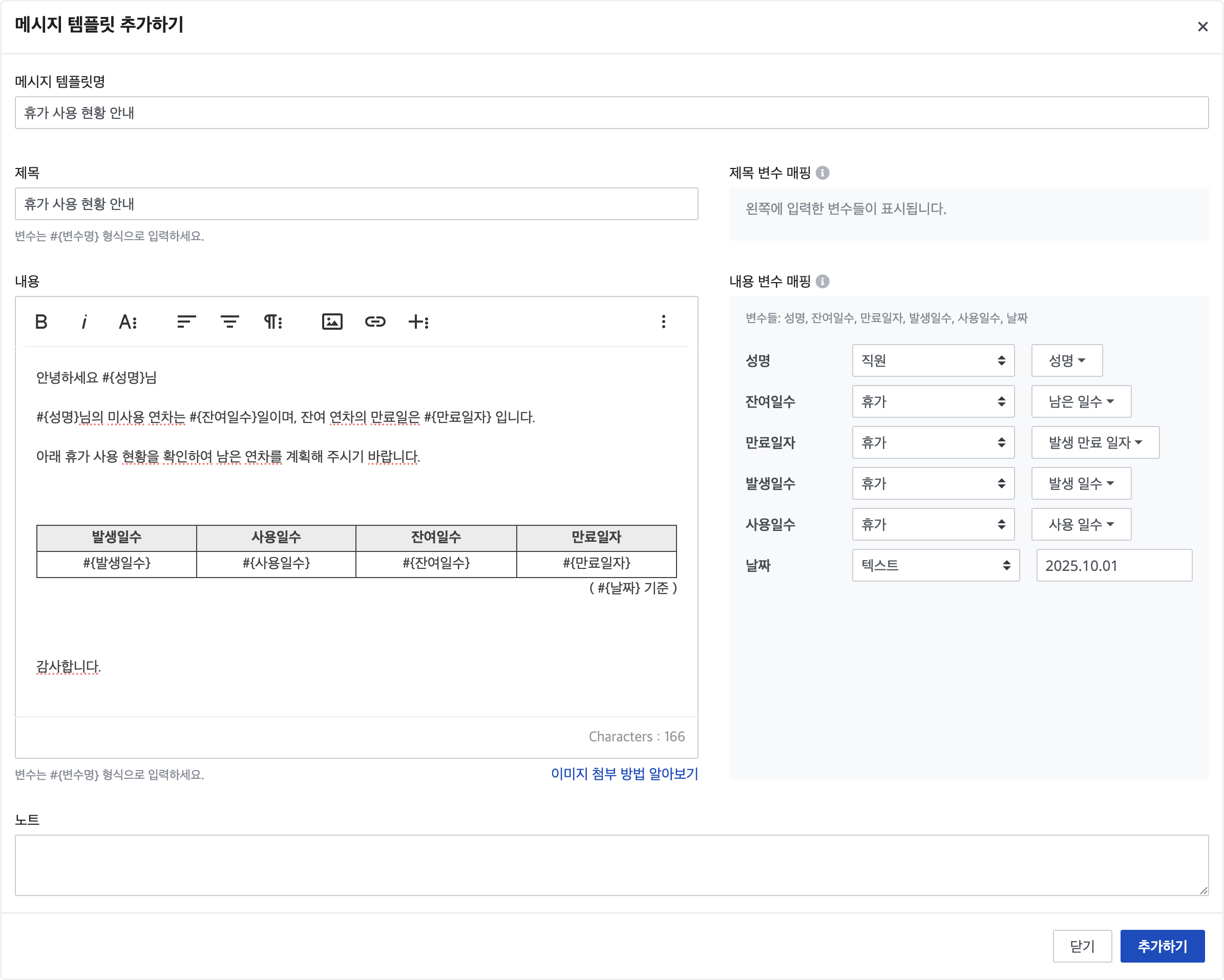Click the resize handle of the 노트 textarea
The height and width of the screenshot is (980, 1224).
pos(1203,890)
